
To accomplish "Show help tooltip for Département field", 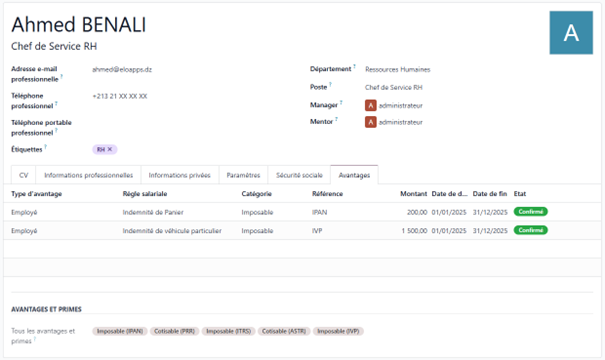I will click(354, 66).
